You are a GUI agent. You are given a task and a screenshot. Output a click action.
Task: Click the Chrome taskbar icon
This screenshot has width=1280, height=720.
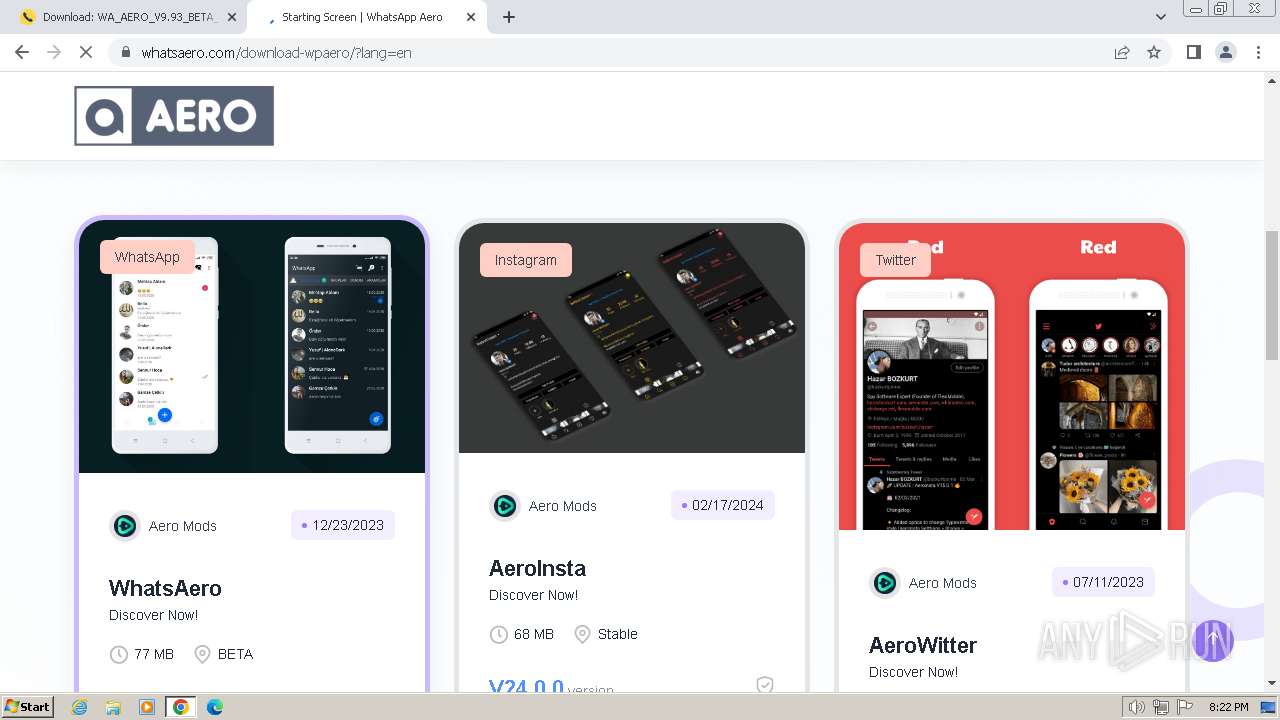click(180, 707)
